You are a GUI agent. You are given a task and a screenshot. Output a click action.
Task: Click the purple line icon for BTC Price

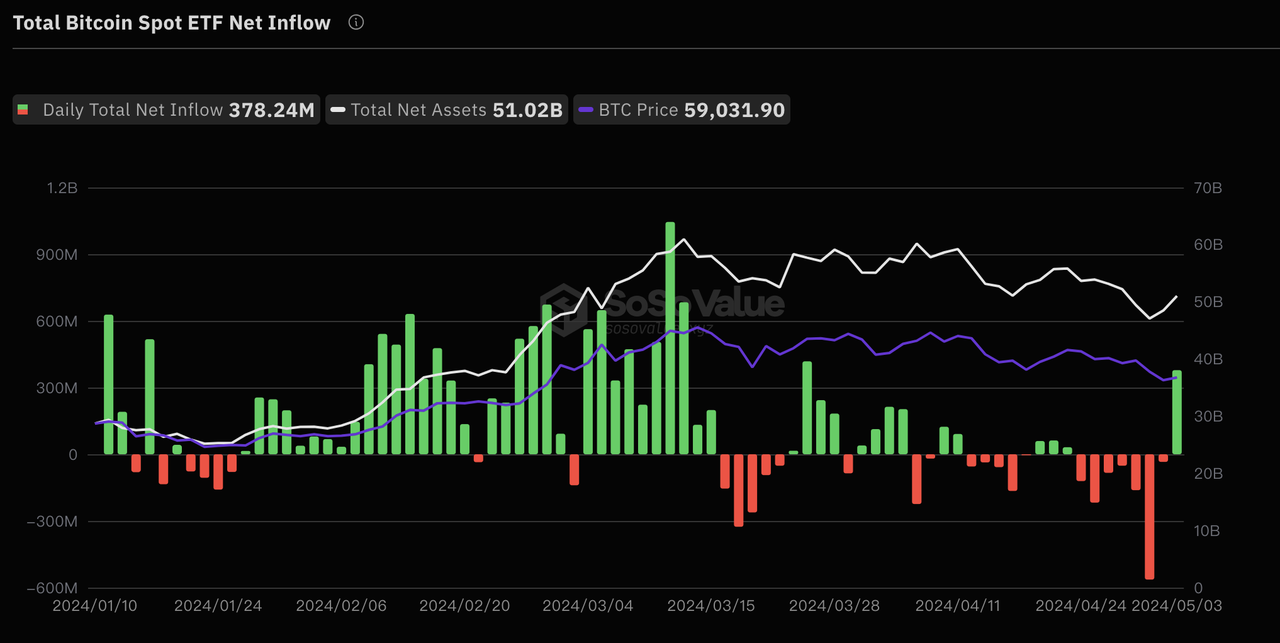click(x=586, y=109)
